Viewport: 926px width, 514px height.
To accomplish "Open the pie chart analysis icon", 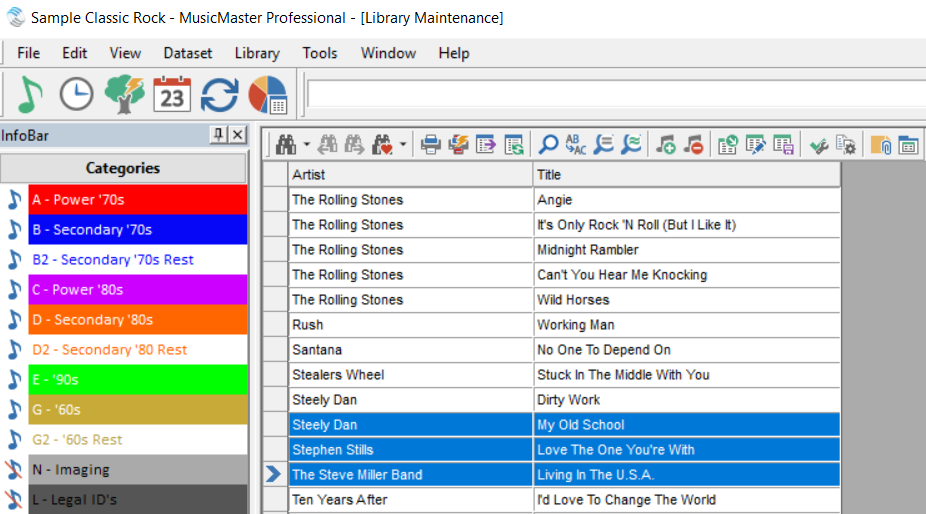I will (268, 95).
